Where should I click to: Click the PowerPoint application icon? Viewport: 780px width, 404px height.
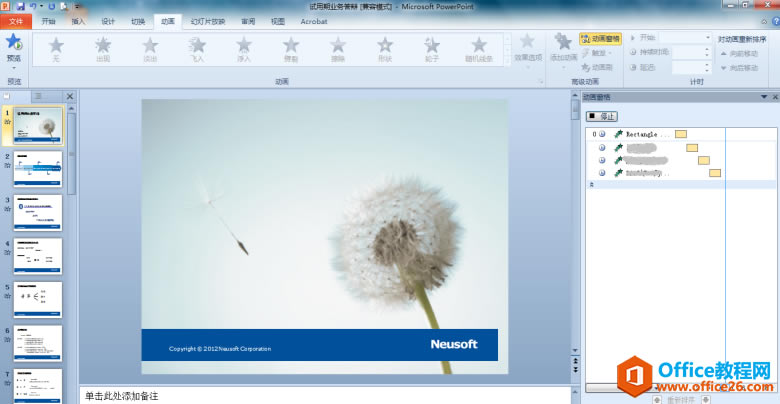pyautogui.click(x=5, y=6)
